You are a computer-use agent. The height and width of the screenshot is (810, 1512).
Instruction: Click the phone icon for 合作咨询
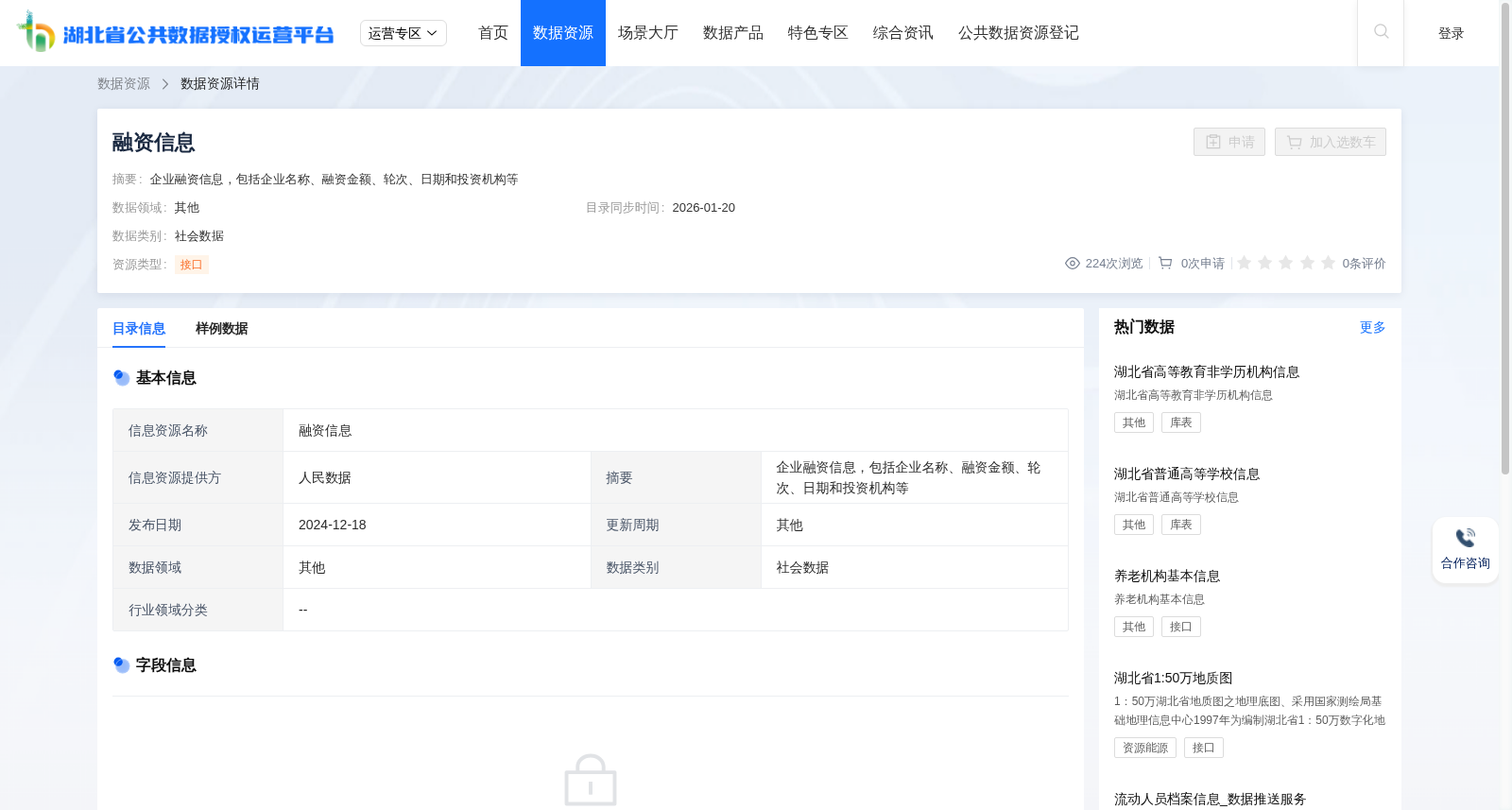coord(1465,538)
